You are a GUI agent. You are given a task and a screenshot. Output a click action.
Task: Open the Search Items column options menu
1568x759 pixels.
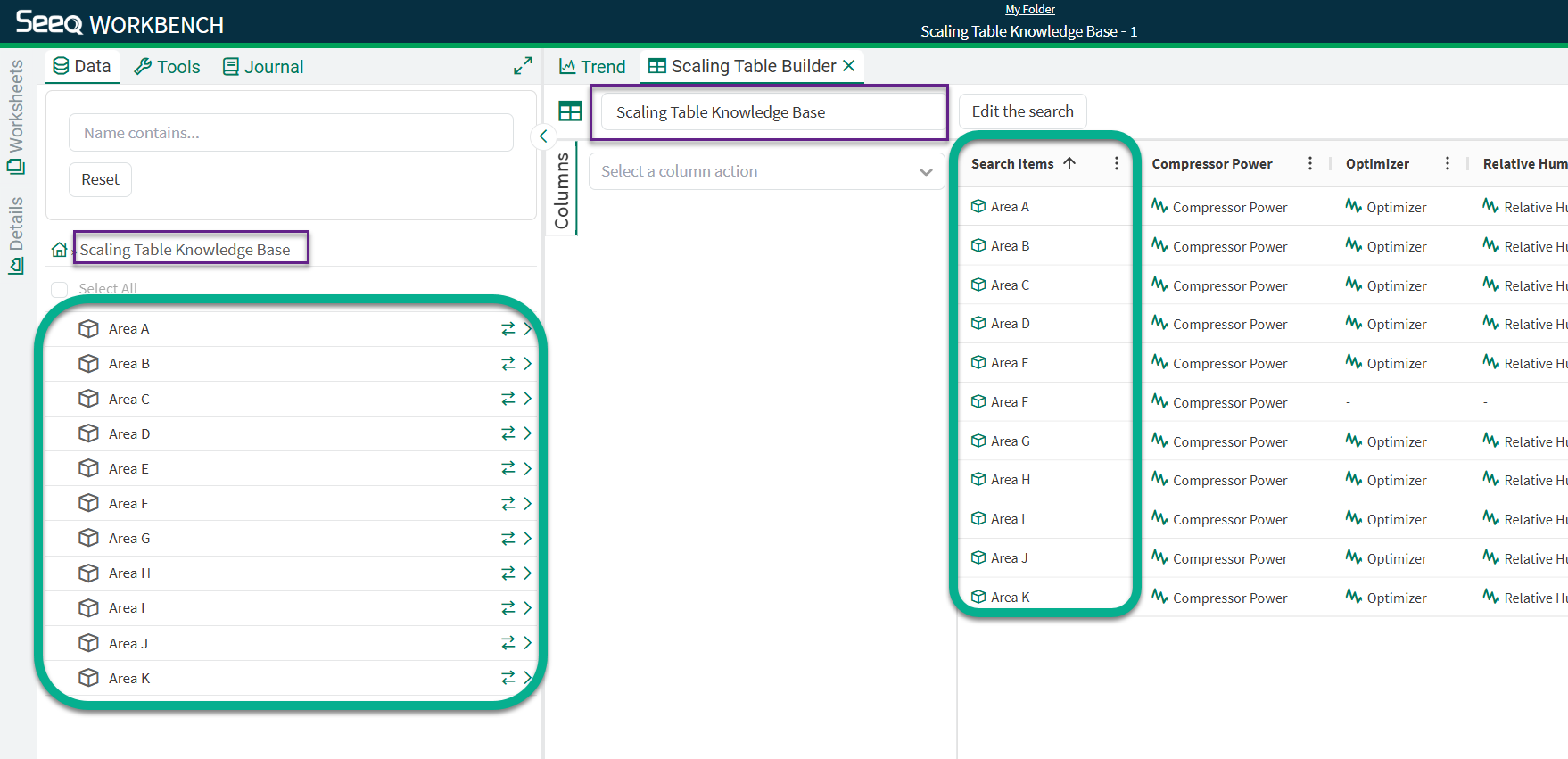(1116, 164)
